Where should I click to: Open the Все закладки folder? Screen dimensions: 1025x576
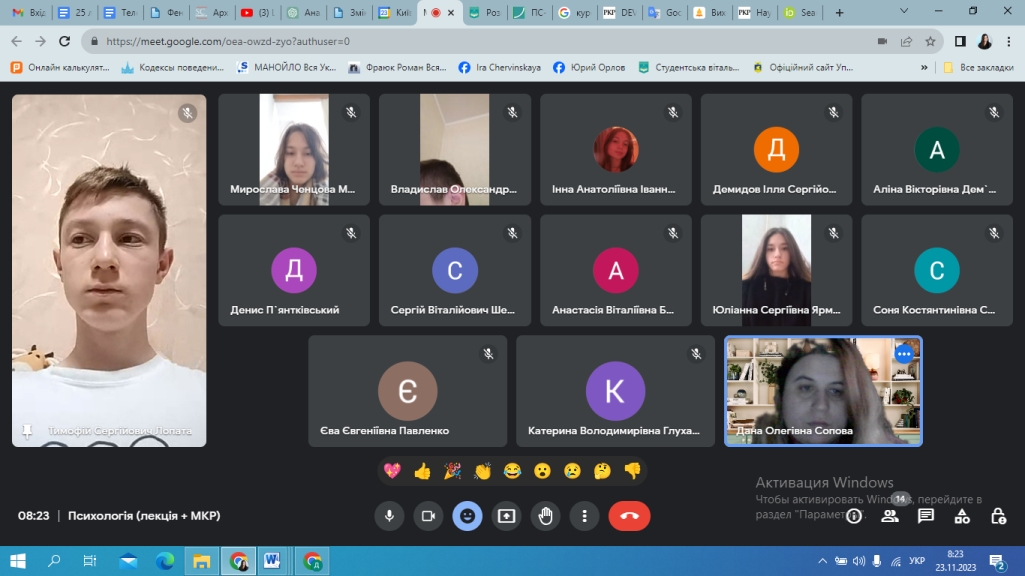coord(978,67)
